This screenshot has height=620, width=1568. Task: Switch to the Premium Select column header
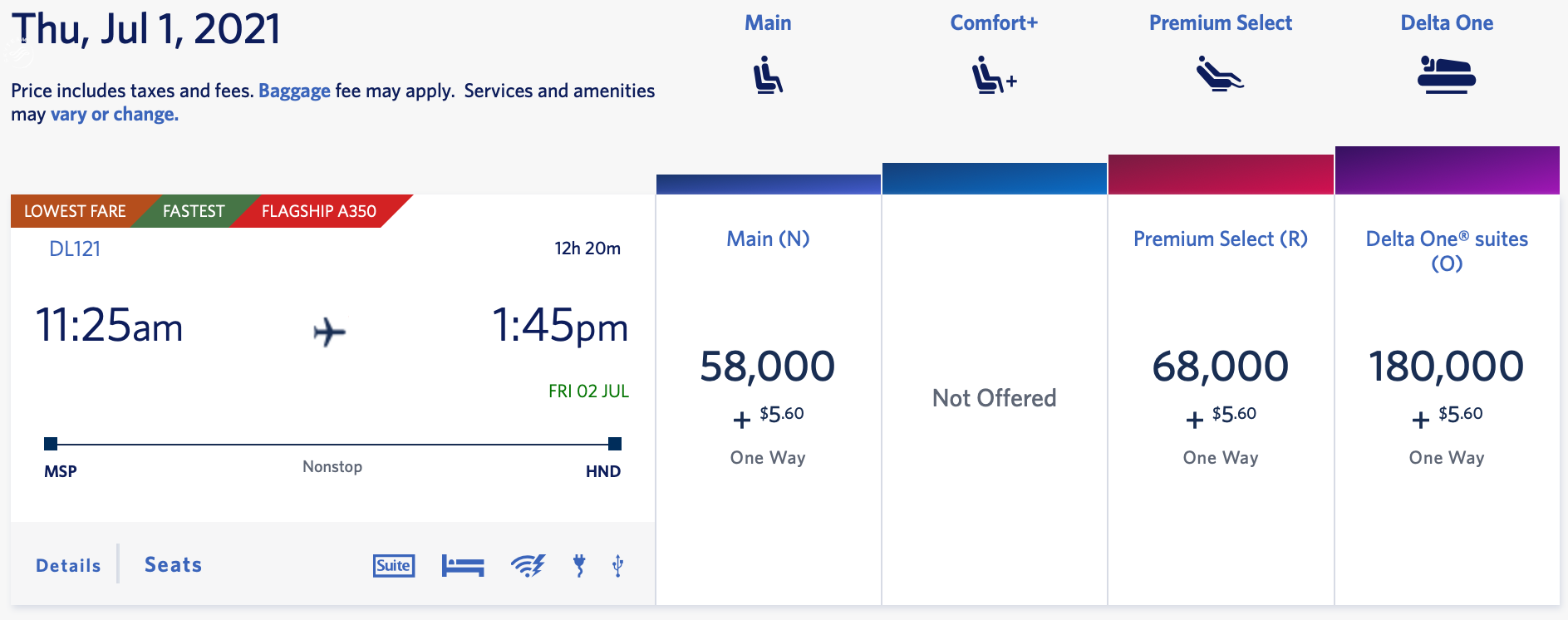(x=1220, y=22)
